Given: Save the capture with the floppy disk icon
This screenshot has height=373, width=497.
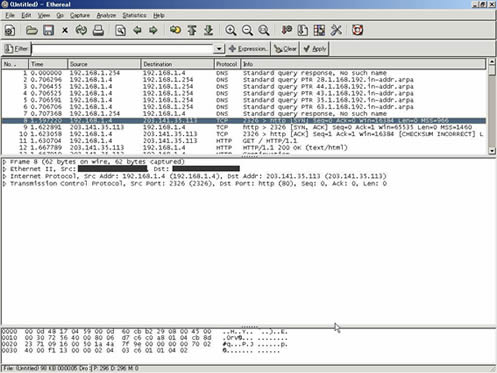Looking at the screenshot, I should click(48, 31).
